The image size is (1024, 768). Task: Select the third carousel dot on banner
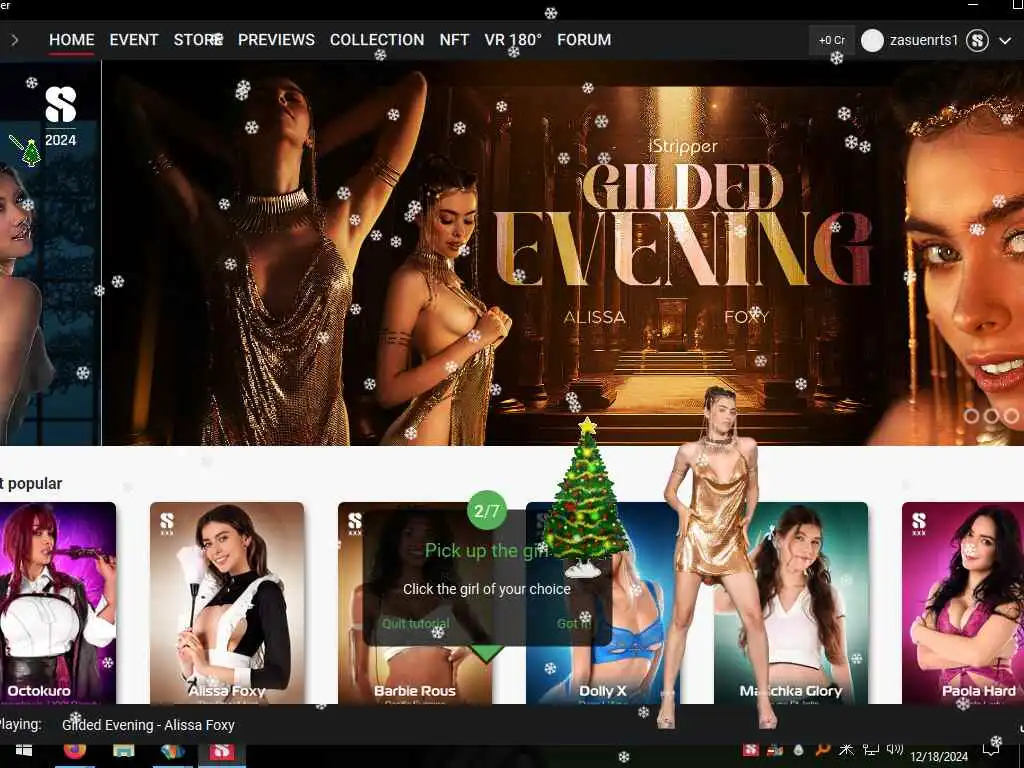coord(1011,416)
